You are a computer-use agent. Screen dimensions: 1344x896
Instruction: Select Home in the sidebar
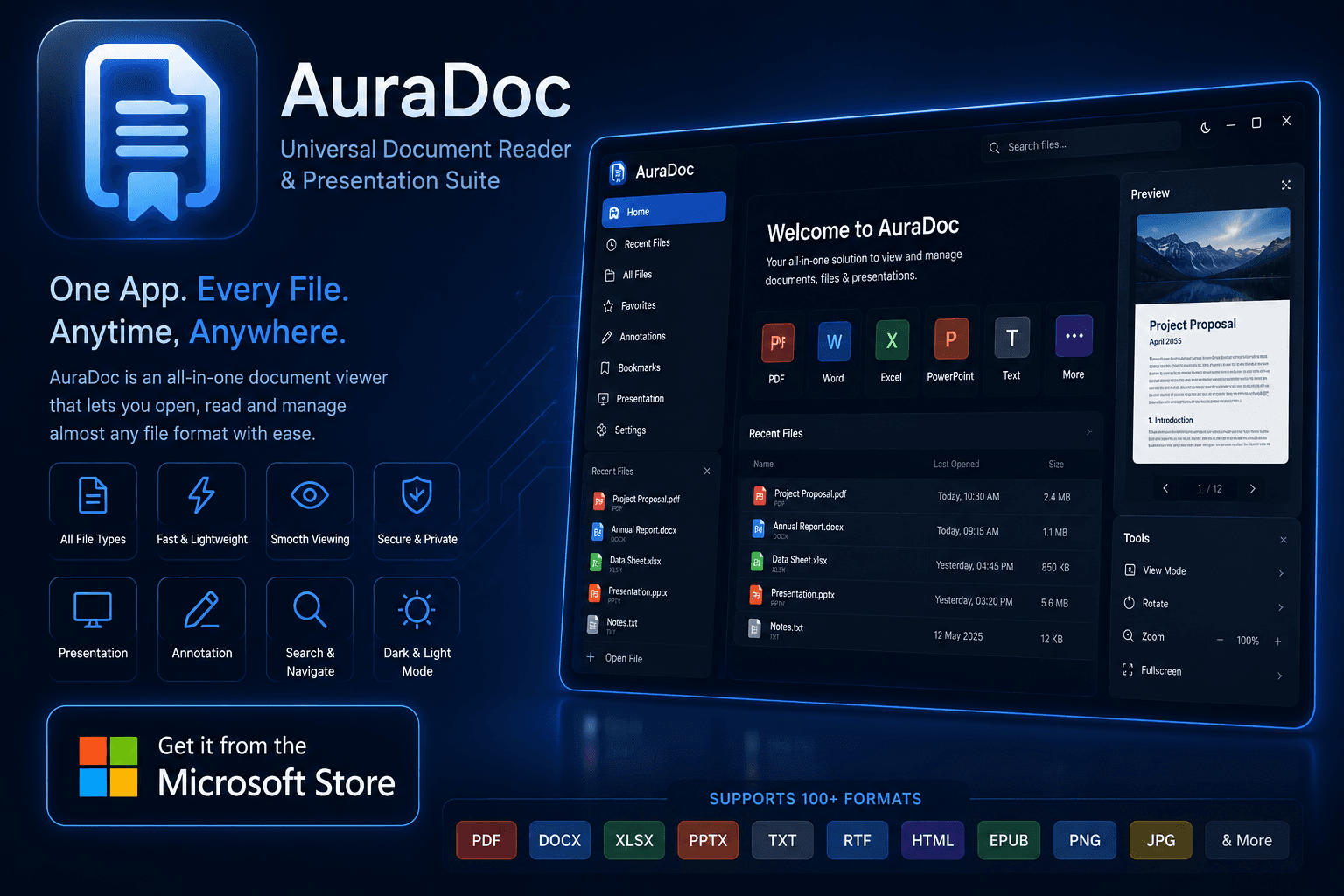(664, 210)
